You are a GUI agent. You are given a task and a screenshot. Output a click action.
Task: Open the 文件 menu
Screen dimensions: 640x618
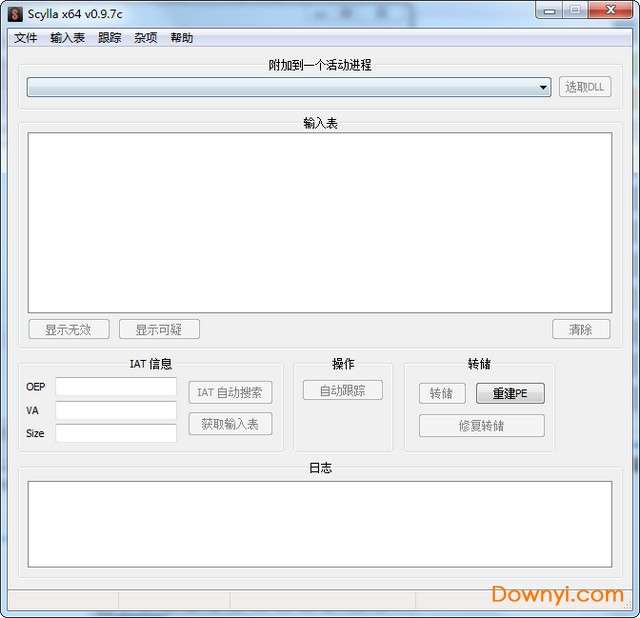click(x=26, y=38)
